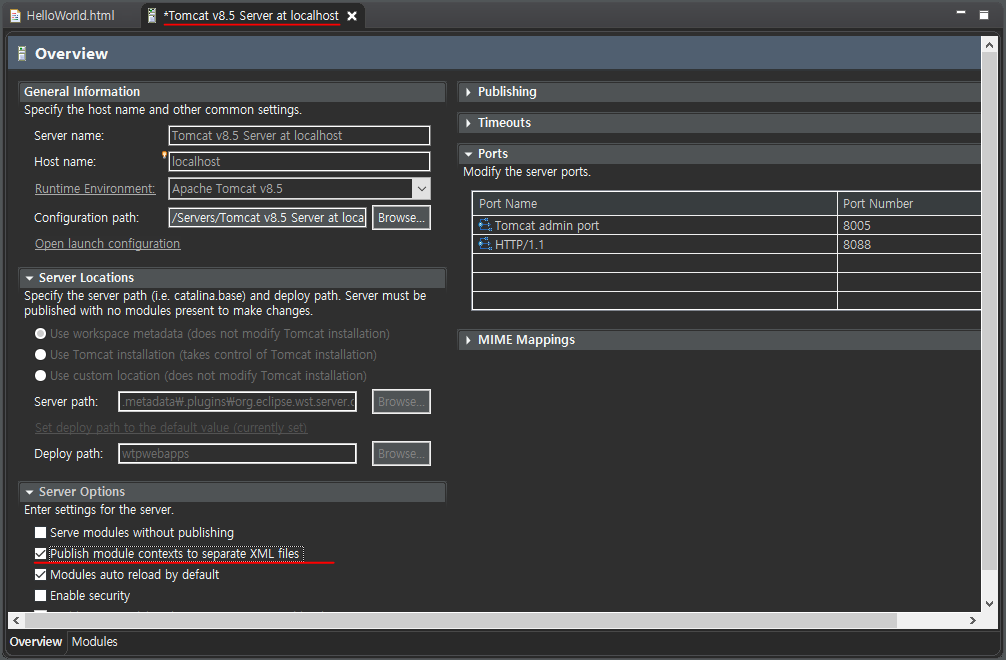
Task: Expand the Publishing section
Action: (468, 92)
